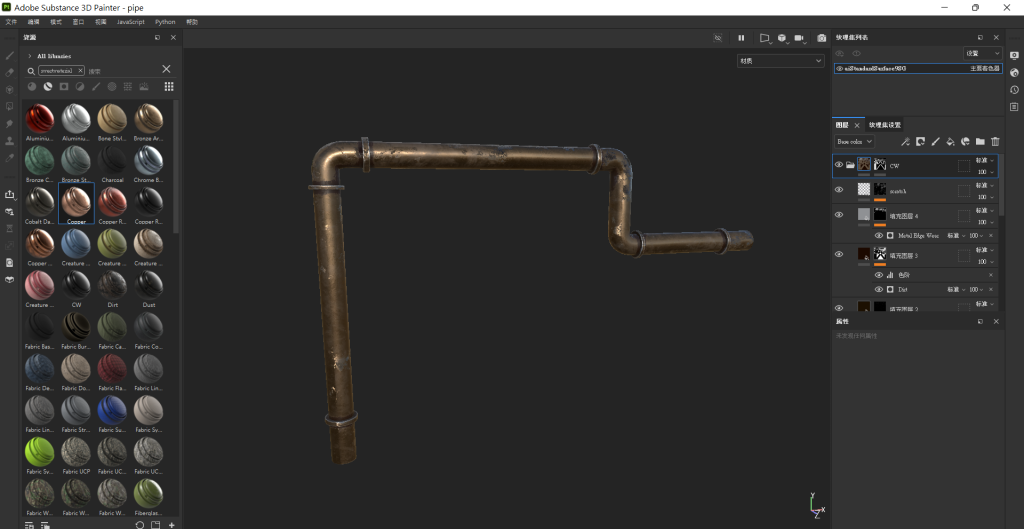Hide the Metal Edge Wear effect
Image resolution: width=1024 pixels, height=529 pixels.
pos(879,236)
